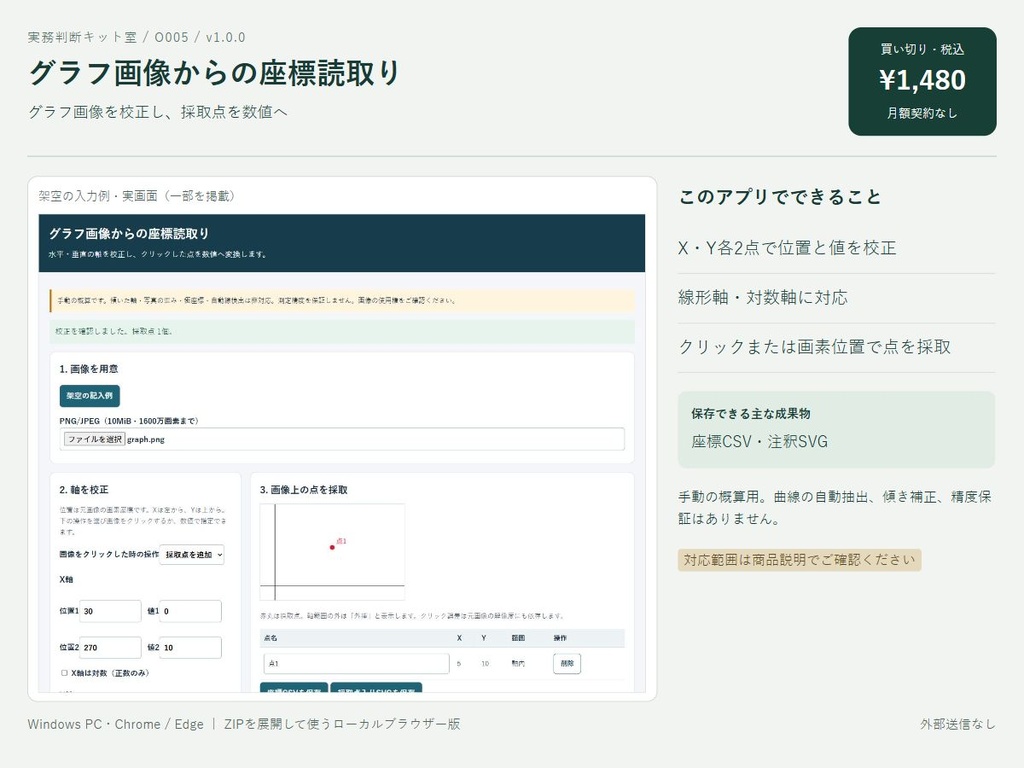Click the ¥1,480 price badge
1024x768 pixels.
[x=922, y=81]
